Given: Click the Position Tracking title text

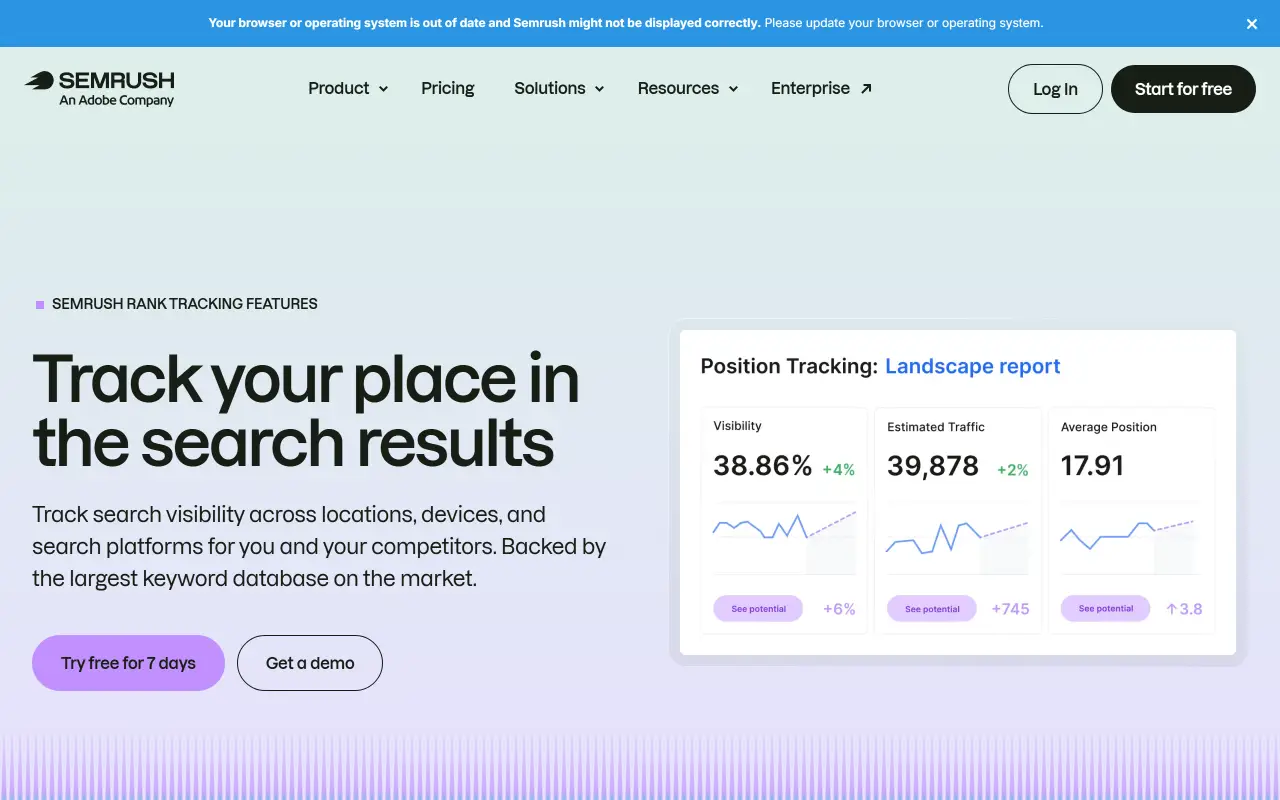Looking at the screenshot, I should tap(789, 366).
